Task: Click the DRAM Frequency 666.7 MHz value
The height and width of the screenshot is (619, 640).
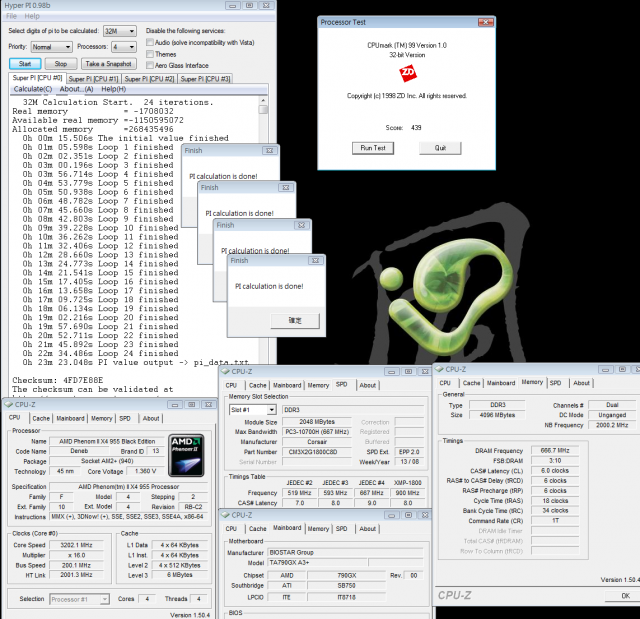Action: (x=555, y=450)
